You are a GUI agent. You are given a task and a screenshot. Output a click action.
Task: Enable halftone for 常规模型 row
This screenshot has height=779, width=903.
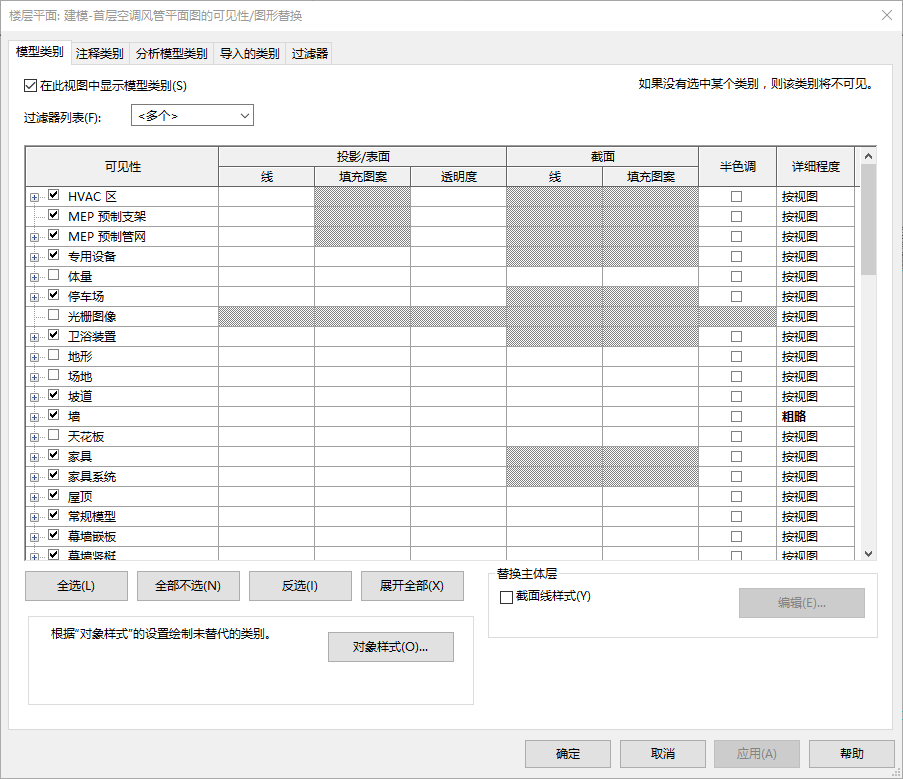(x=737, y=516)
